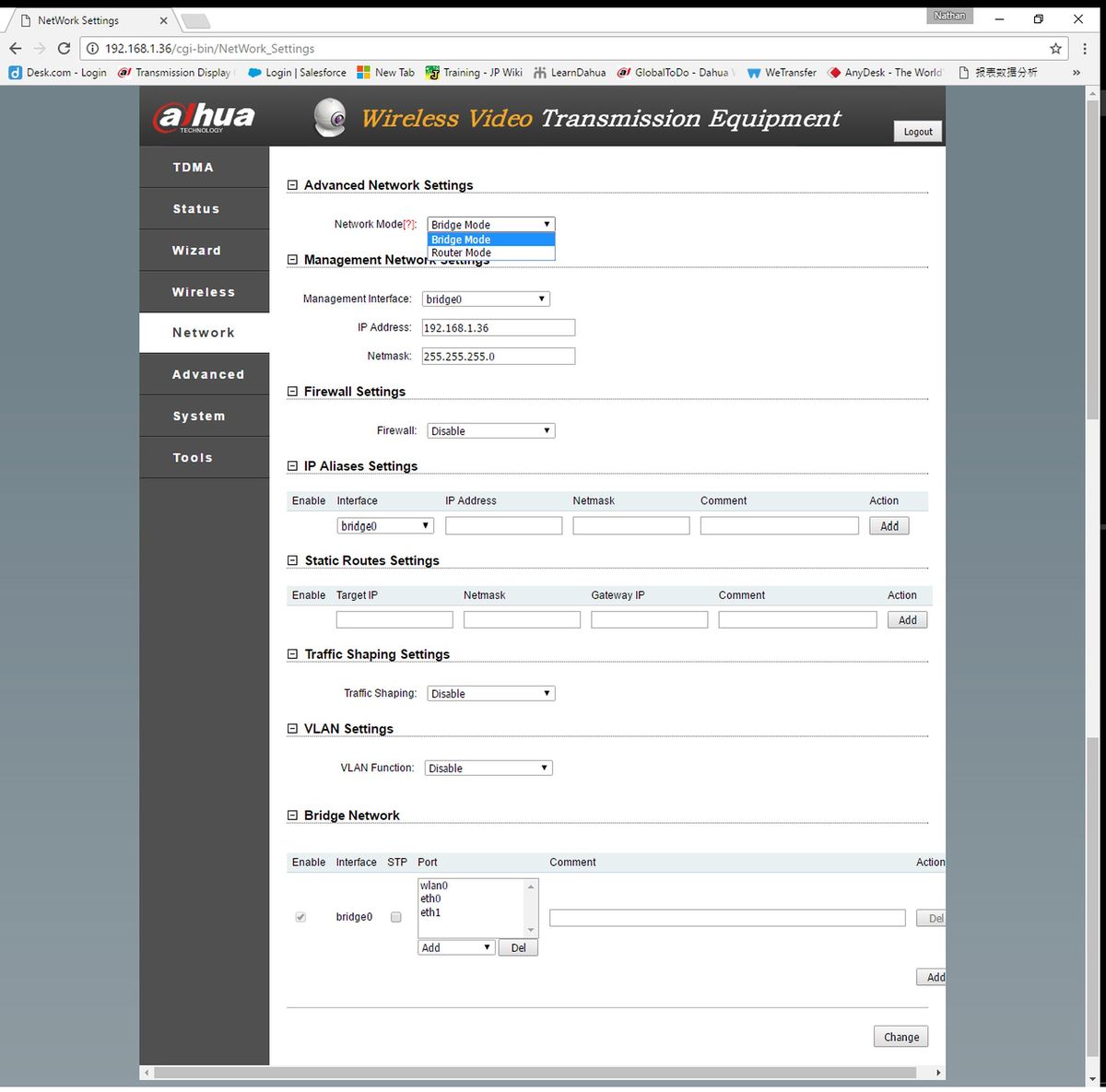Open a new browser tab
1106x1092 pixels.
pos(194,21)
